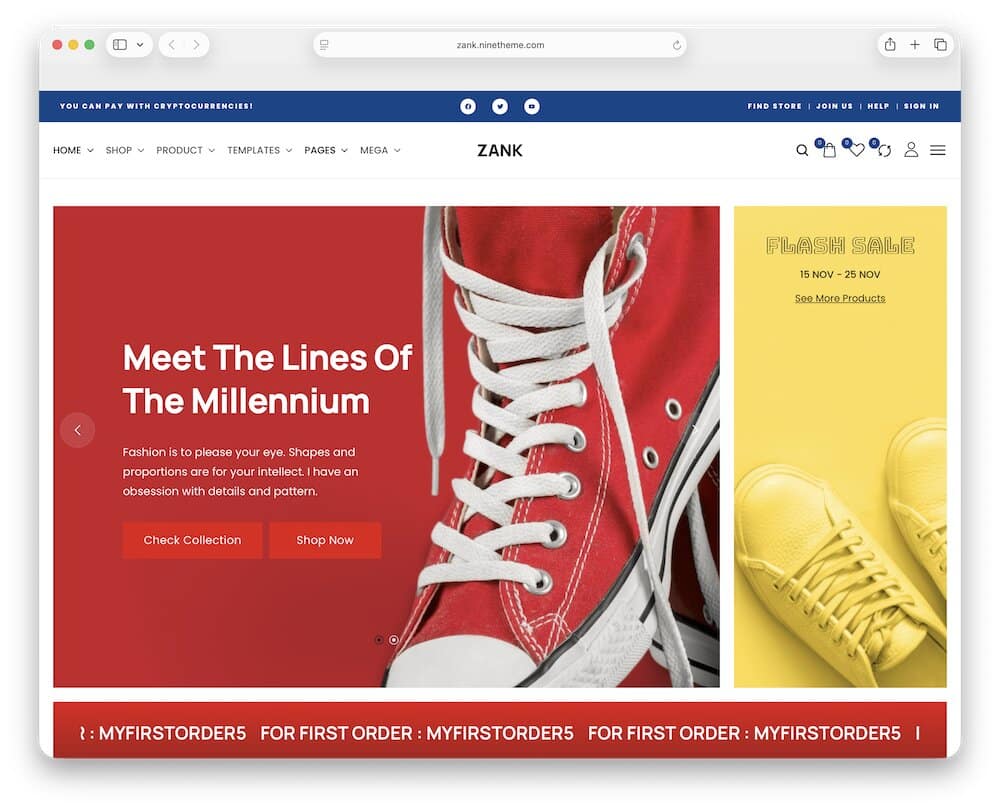Click the Check Collection button
1000x810 pixels.
193,540
